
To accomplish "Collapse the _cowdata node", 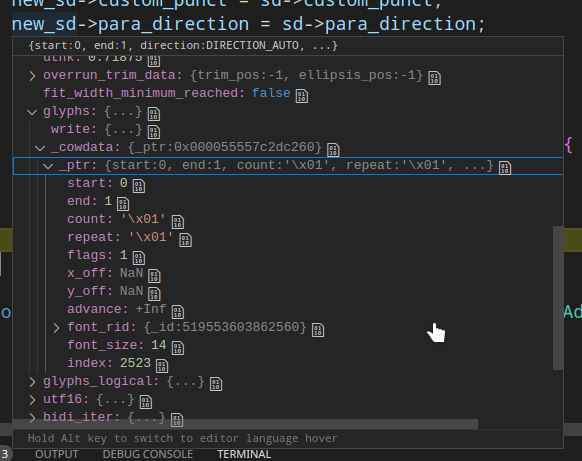I will (x=40, y=148).
